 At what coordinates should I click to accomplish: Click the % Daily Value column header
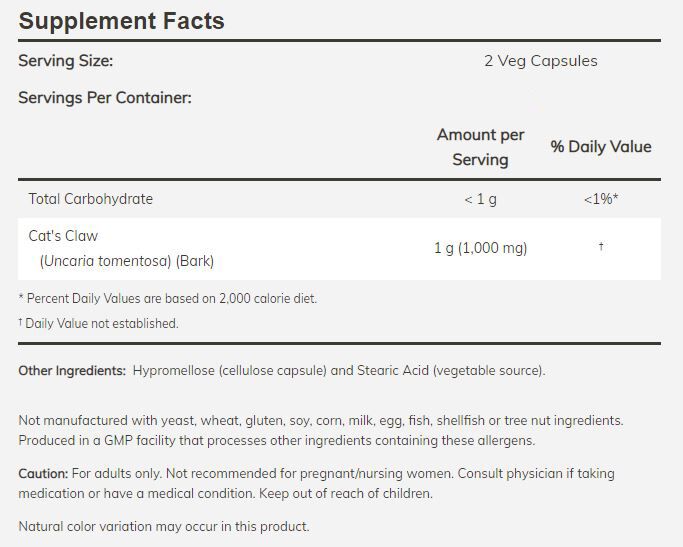600,147
